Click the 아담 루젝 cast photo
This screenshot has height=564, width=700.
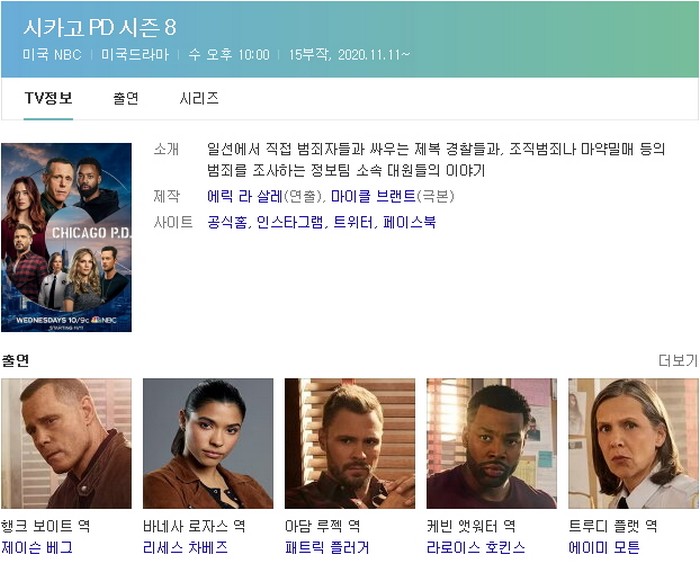350,443
